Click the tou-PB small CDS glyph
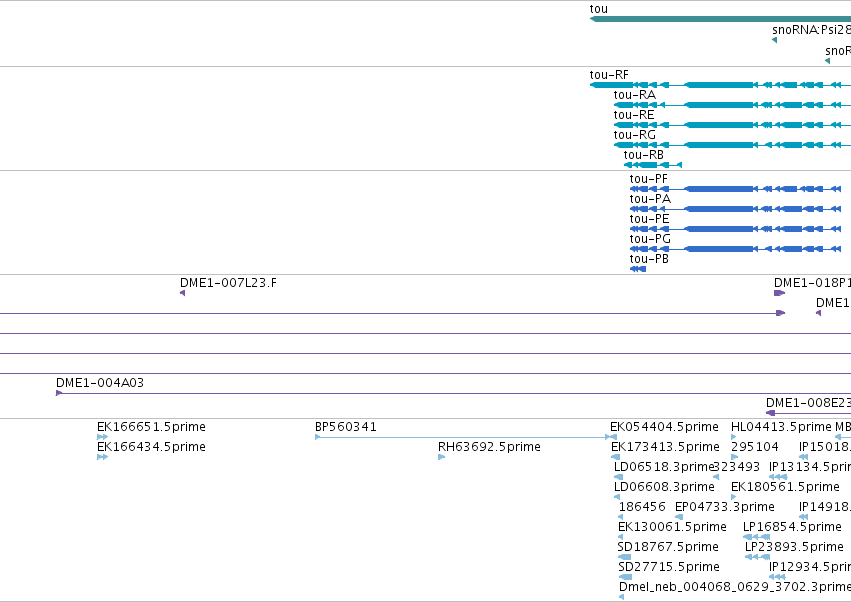This screenshot has width=851, height=602. 638,269
